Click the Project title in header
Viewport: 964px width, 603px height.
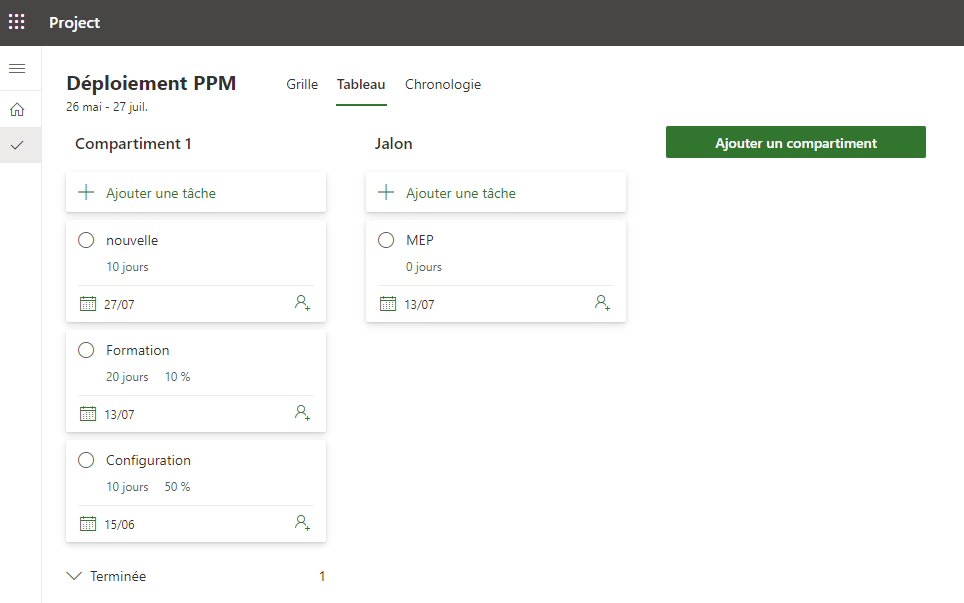pos(74,23)
